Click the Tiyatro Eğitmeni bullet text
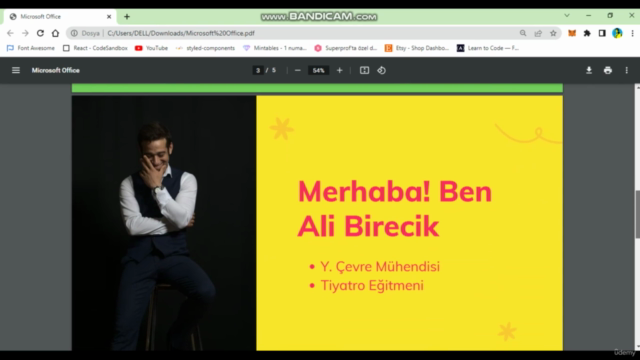This screenshot has width=640, height=360. point(372,285)
